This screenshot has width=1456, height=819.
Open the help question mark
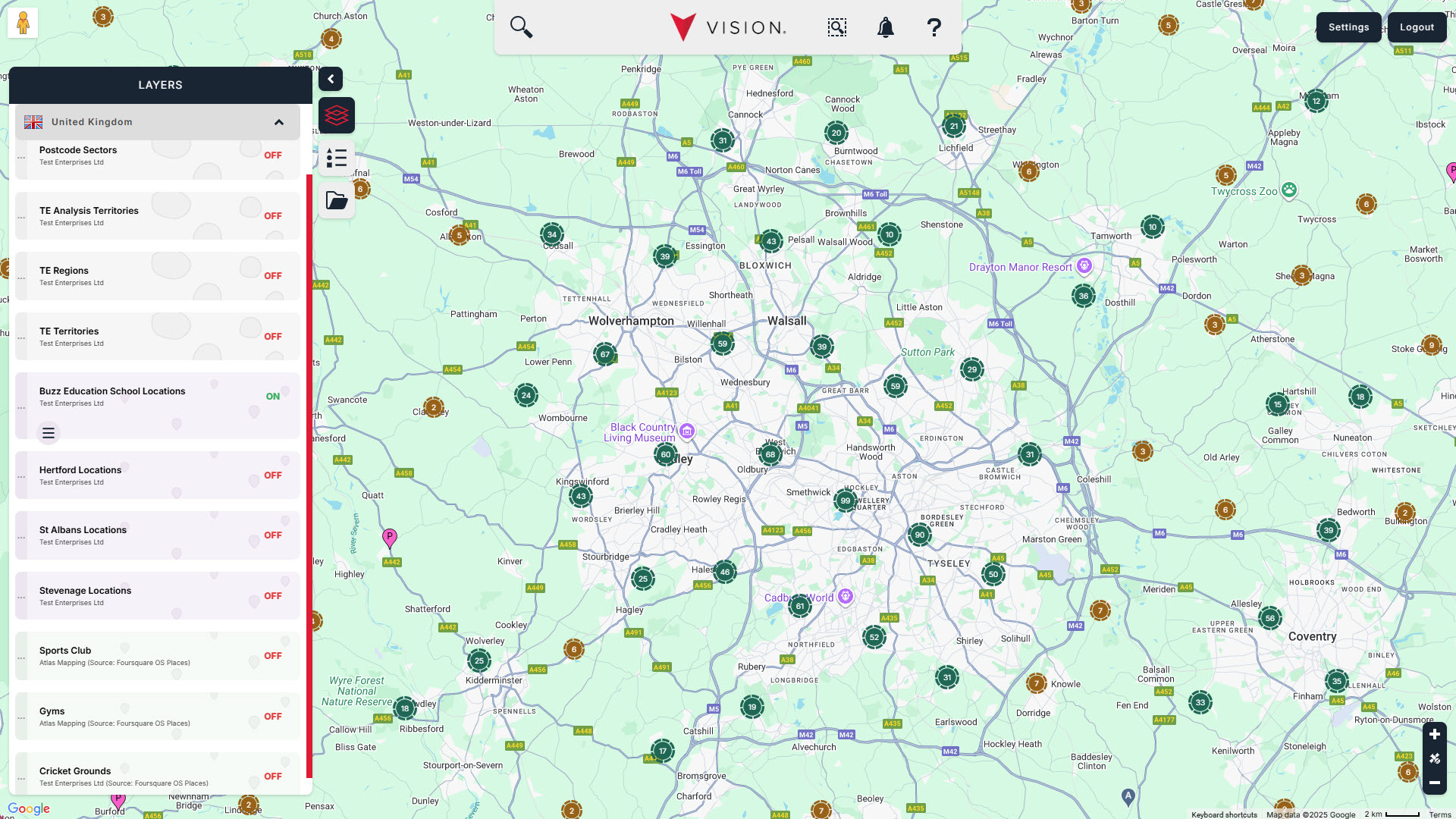(934, 27)
